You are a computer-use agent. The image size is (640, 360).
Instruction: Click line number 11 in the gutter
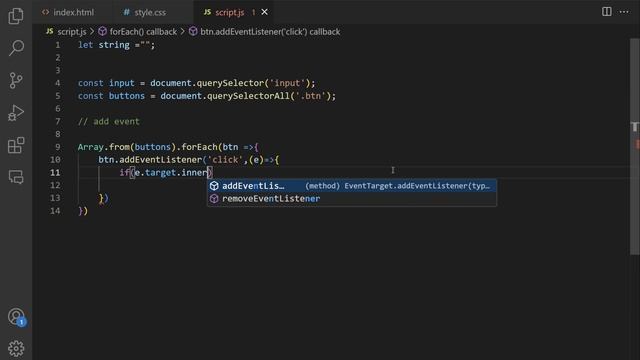pos(55,173)
